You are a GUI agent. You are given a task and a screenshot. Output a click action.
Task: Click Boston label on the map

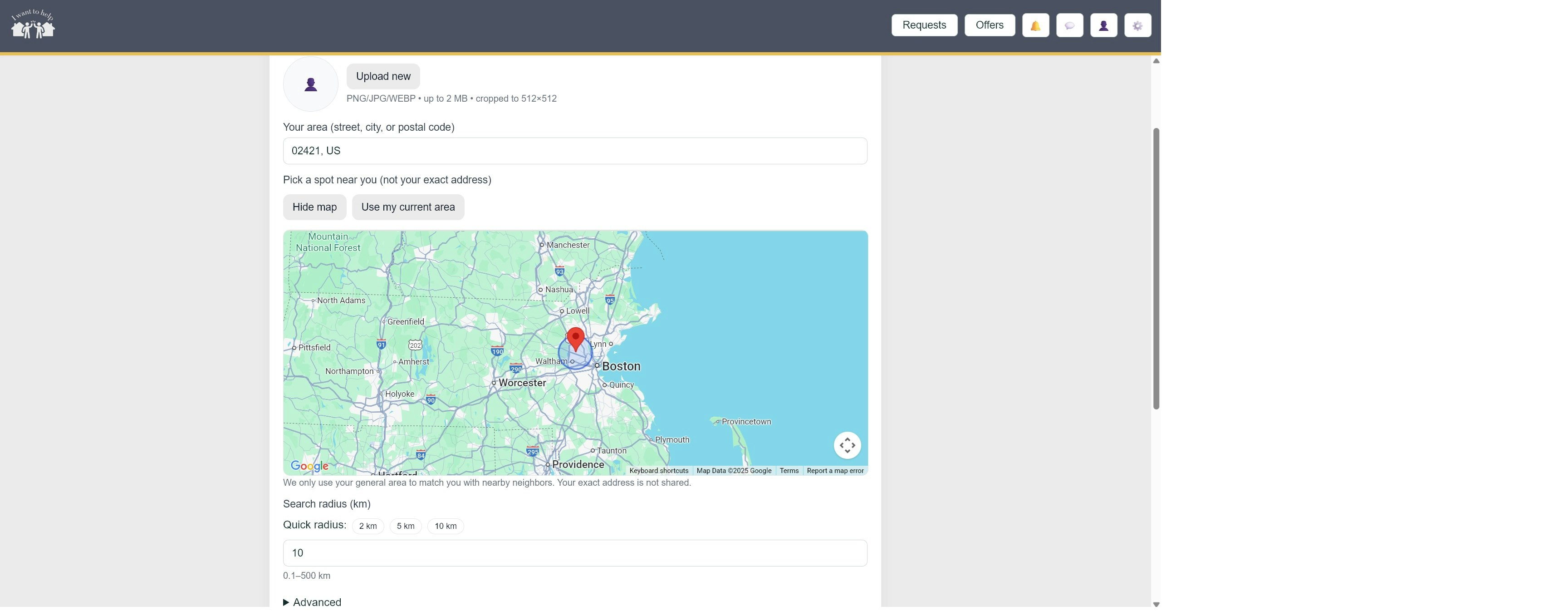click(x=621, y=367)
